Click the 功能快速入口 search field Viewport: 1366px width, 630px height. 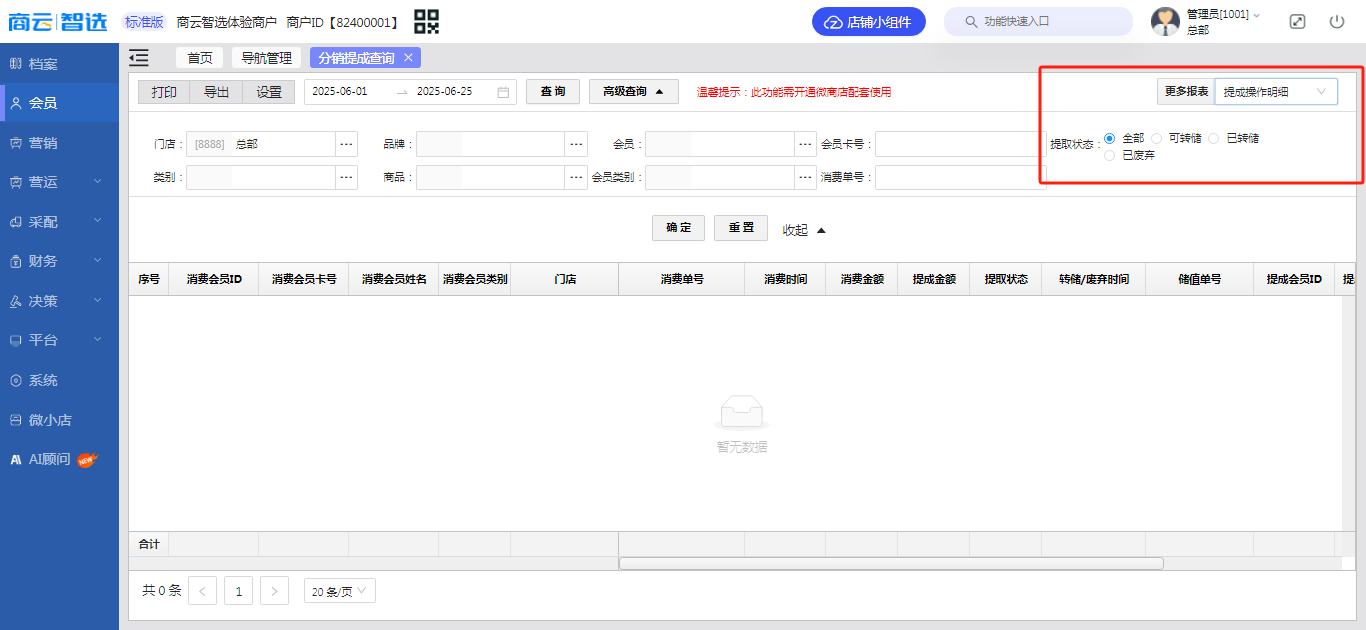click(x=1038, y=21)
